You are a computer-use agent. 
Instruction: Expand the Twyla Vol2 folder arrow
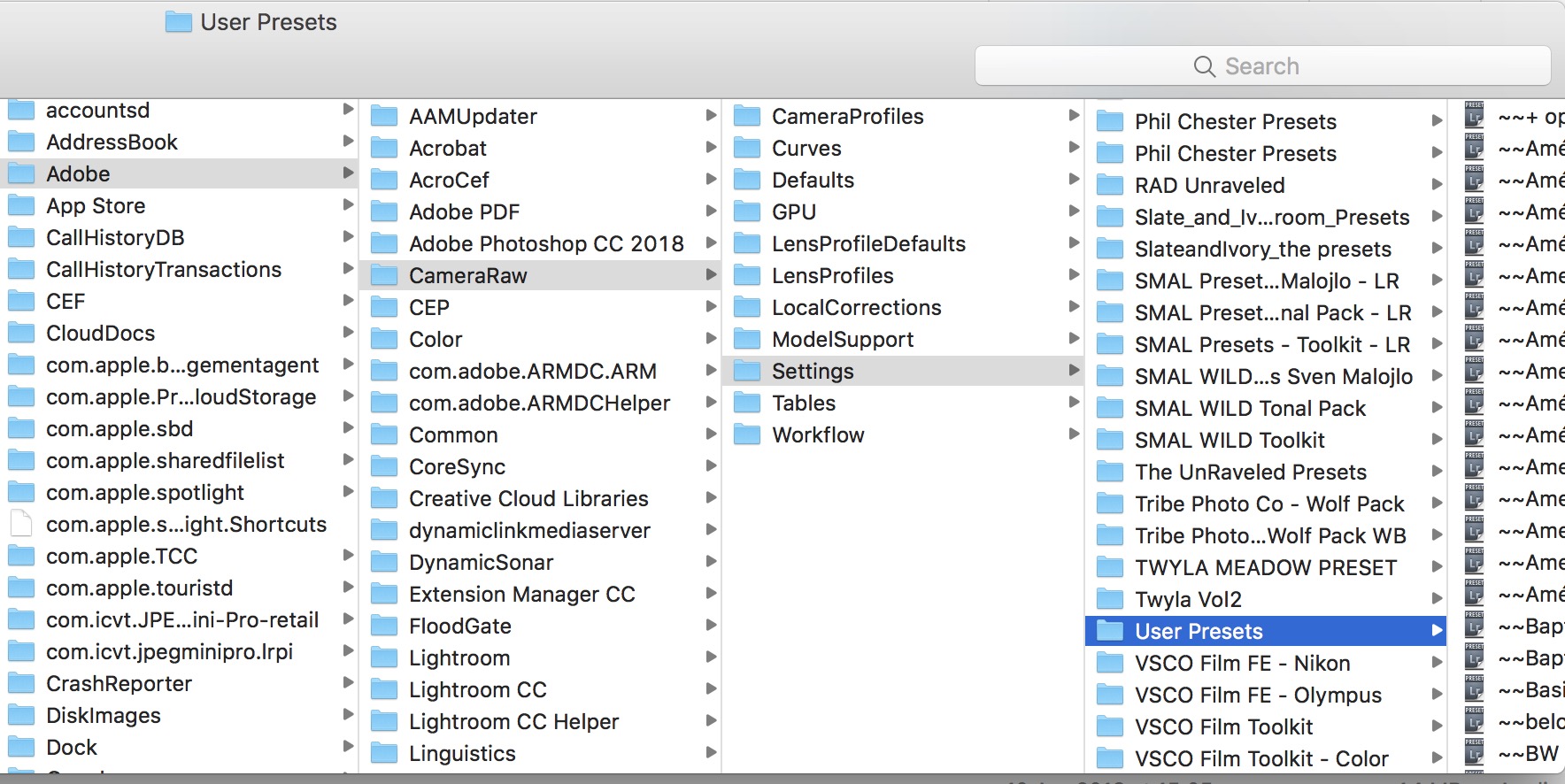coord(1437,598)
